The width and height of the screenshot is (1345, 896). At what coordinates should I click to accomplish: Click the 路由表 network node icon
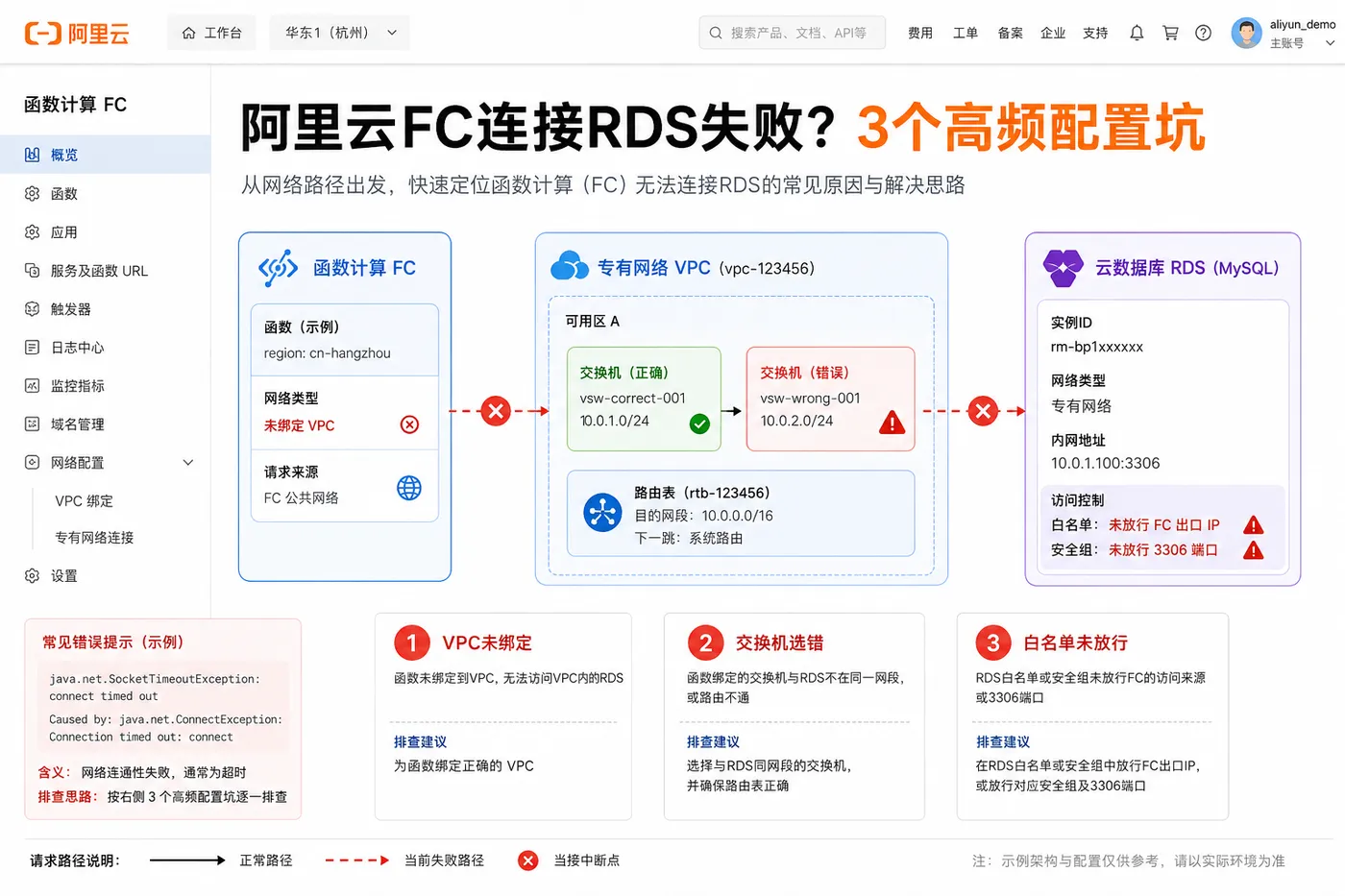(602, 512)
